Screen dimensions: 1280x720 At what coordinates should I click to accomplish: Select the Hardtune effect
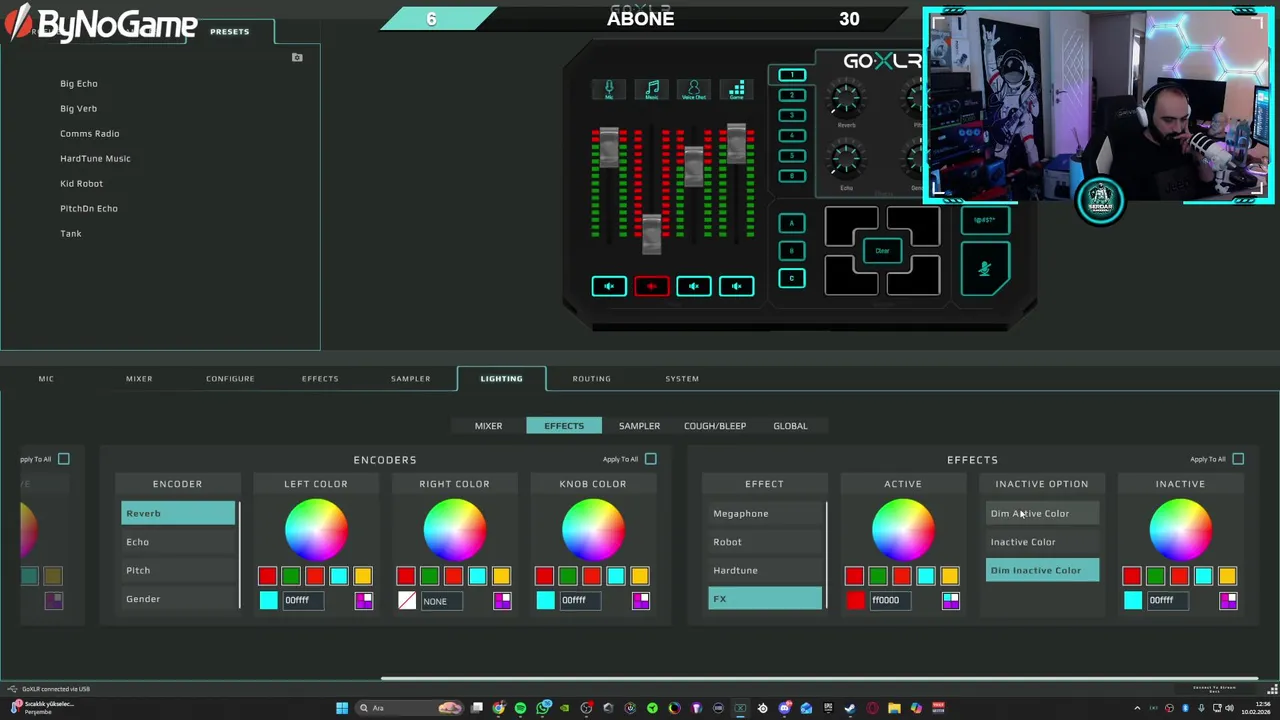(x=765, y=570)
